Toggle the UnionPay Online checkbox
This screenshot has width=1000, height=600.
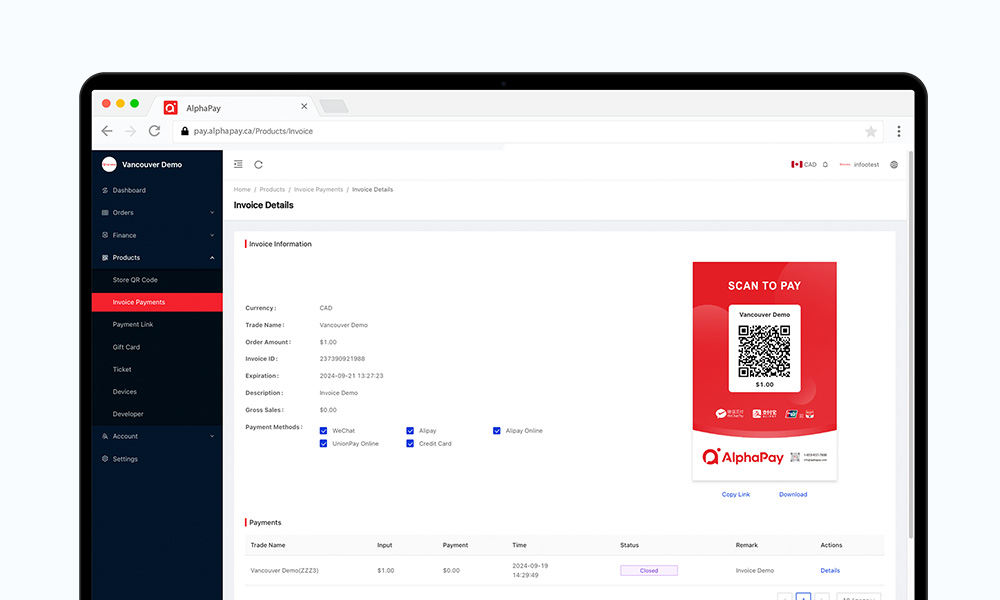323,444
